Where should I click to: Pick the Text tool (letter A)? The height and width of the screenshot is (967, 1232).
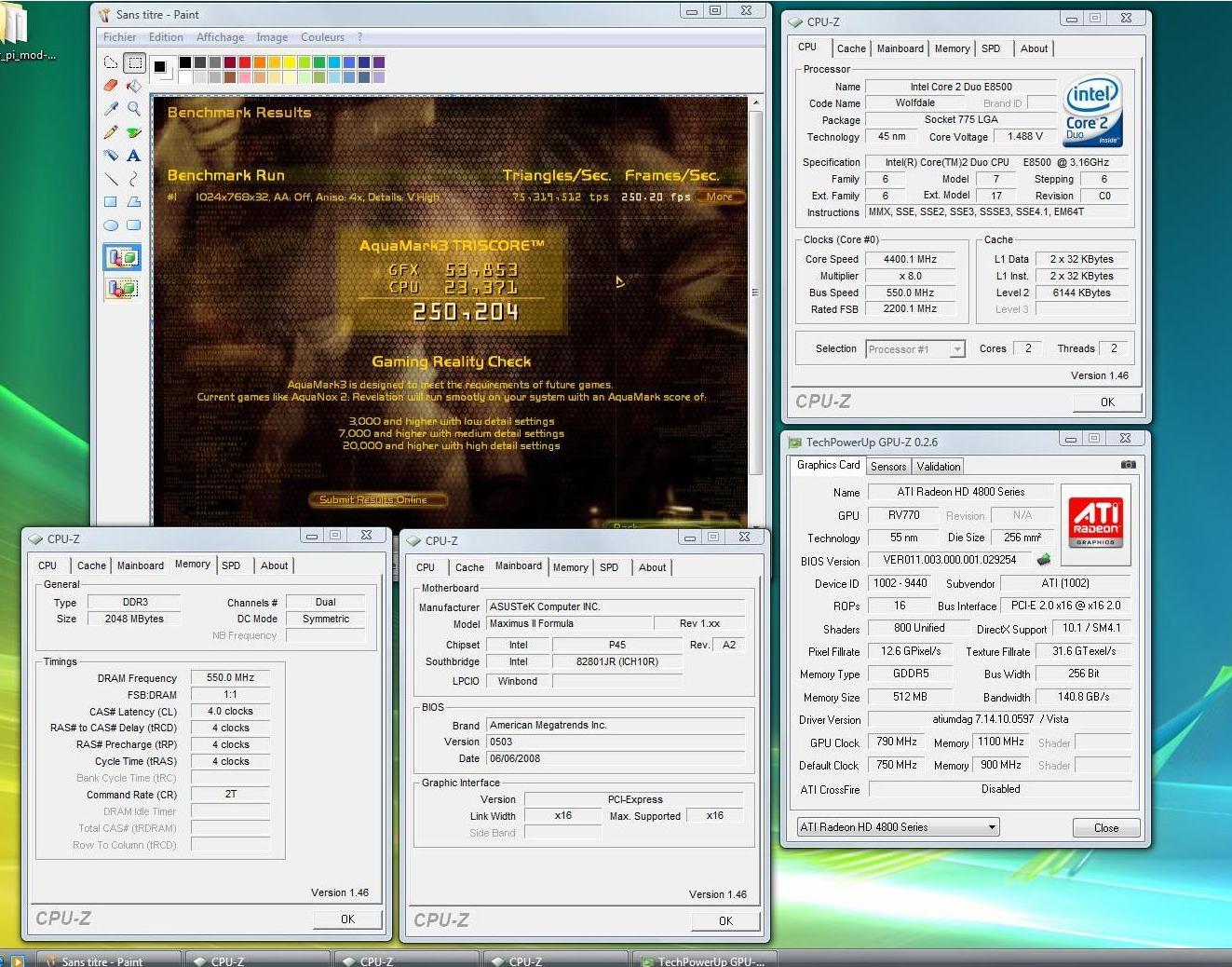[x=134, y=156]
